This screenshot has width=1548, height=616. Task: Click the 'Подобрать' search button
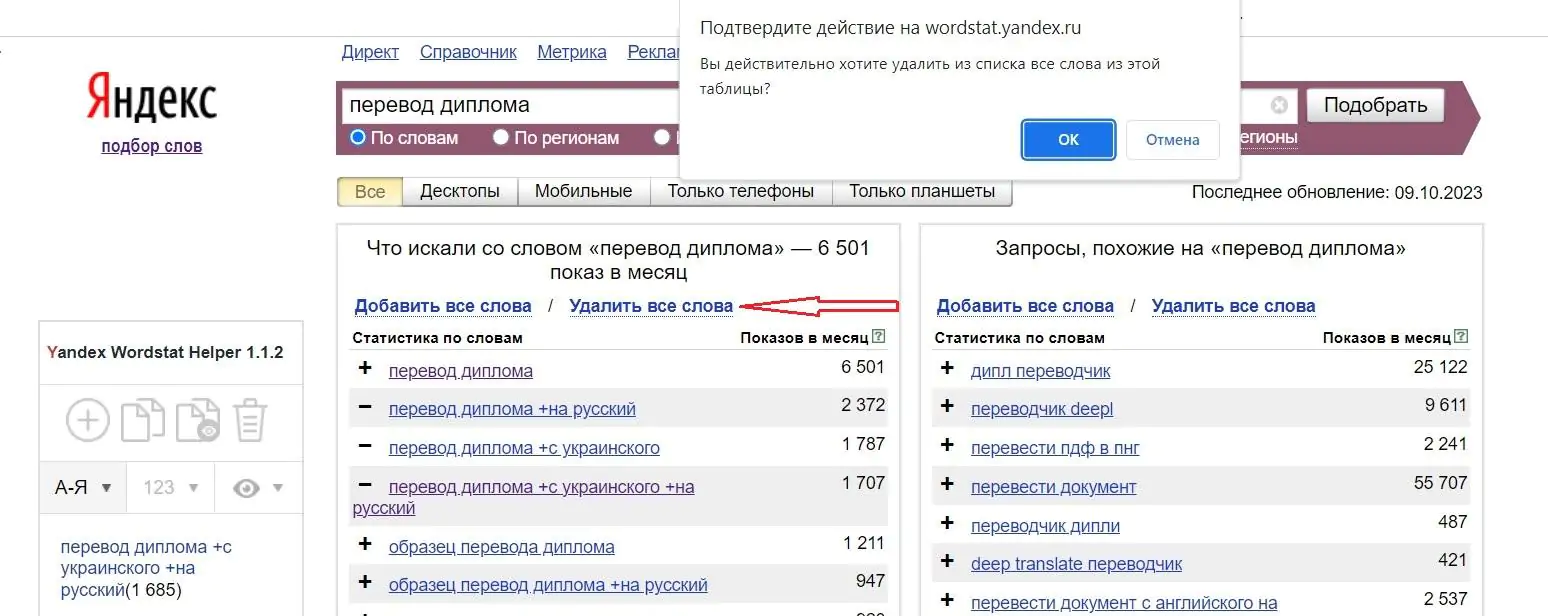click(1375, 105)
